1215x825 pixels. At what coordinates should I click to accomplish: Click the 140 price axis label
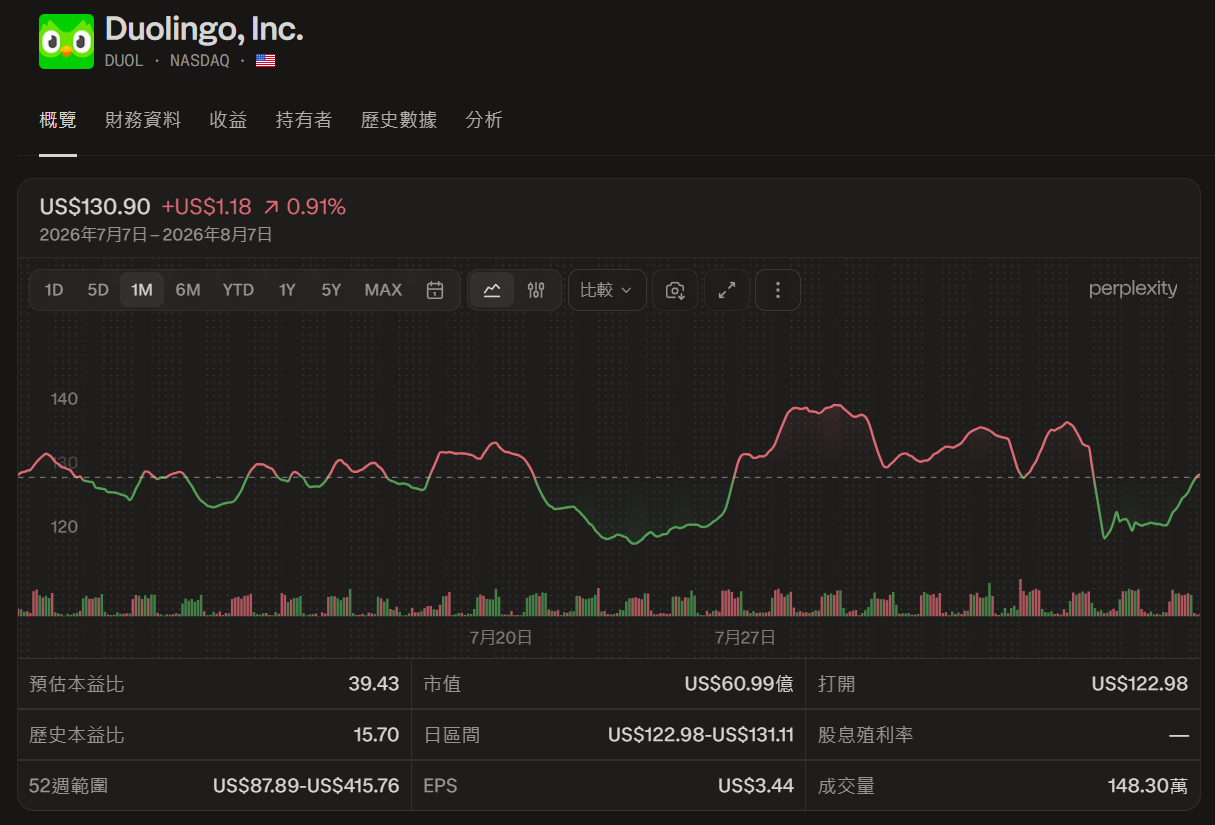tap(64, 399)
